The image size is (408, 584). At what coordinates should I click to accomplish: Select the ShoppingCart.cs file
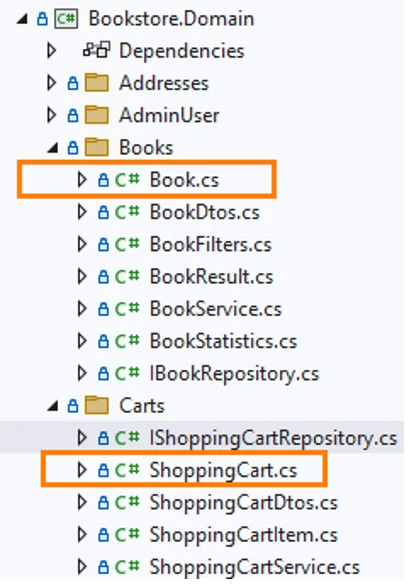223,470
